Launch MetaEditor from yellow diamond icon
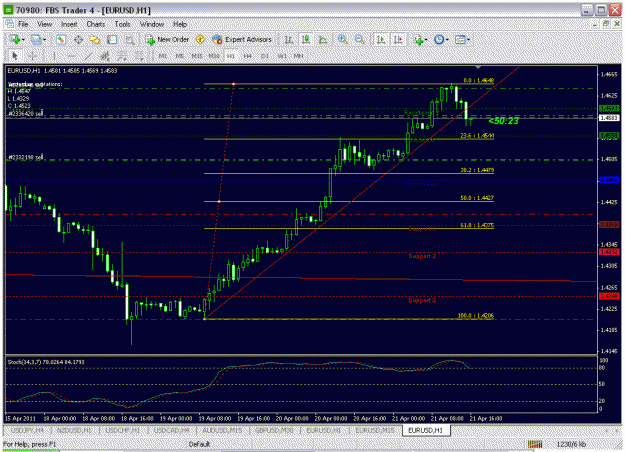625x452 pixels. [200, 39]
